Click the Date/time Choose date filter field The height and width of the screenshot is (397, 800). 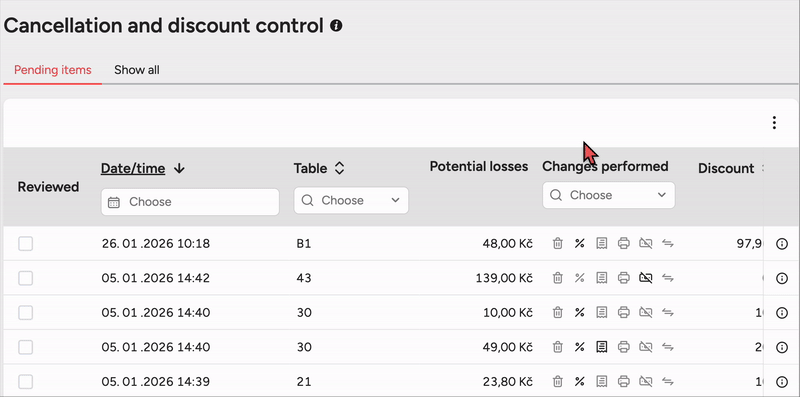(x=190, y=202)
